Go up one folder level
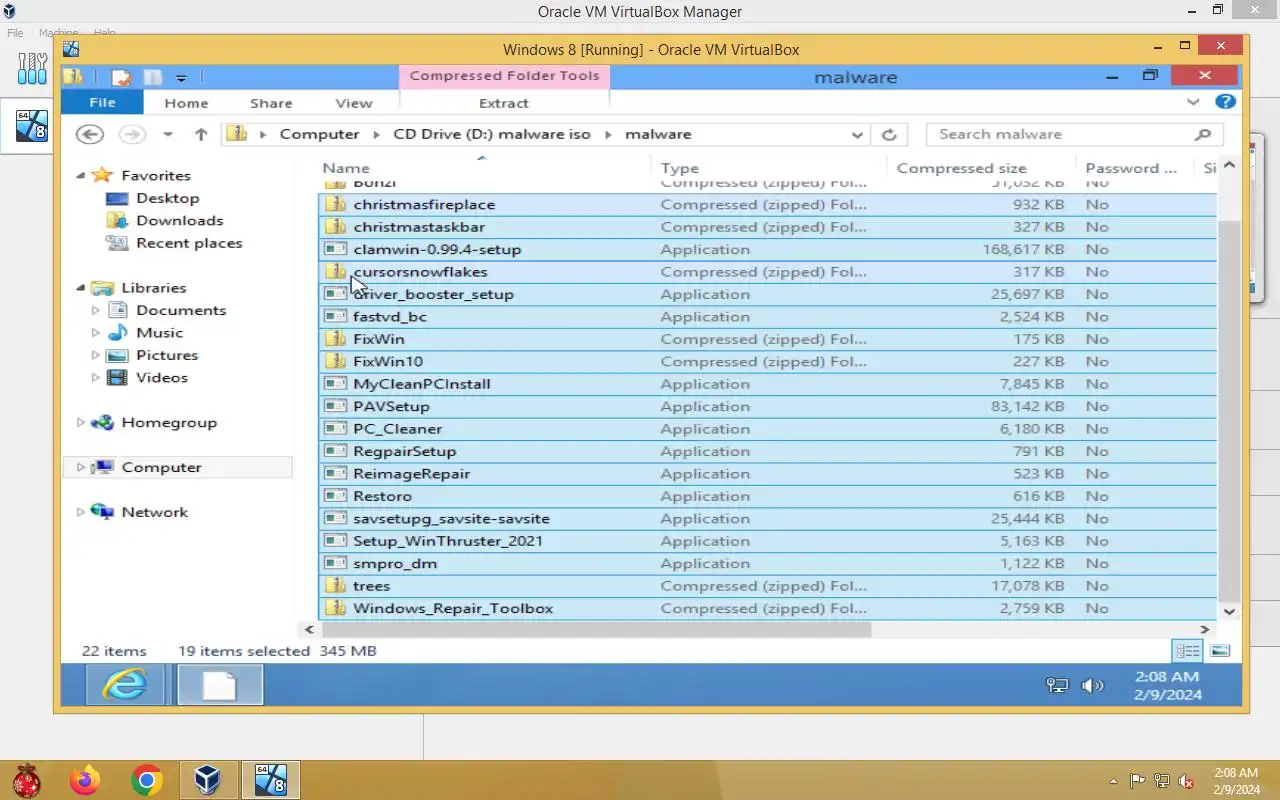The image size is (1280, 800). [x=201, y=134]
